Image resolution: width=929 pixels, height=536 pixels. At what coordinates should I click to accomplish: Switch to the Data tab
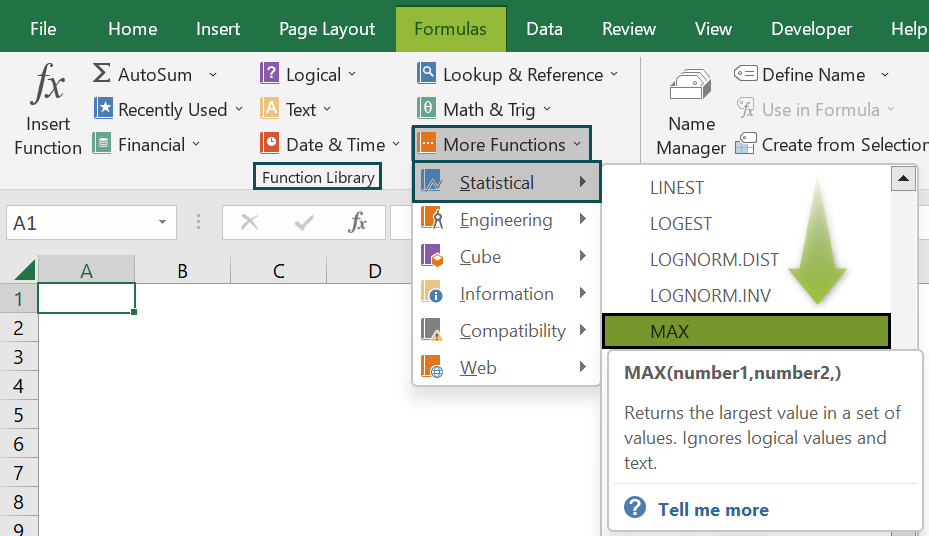(x=544, y=29)
